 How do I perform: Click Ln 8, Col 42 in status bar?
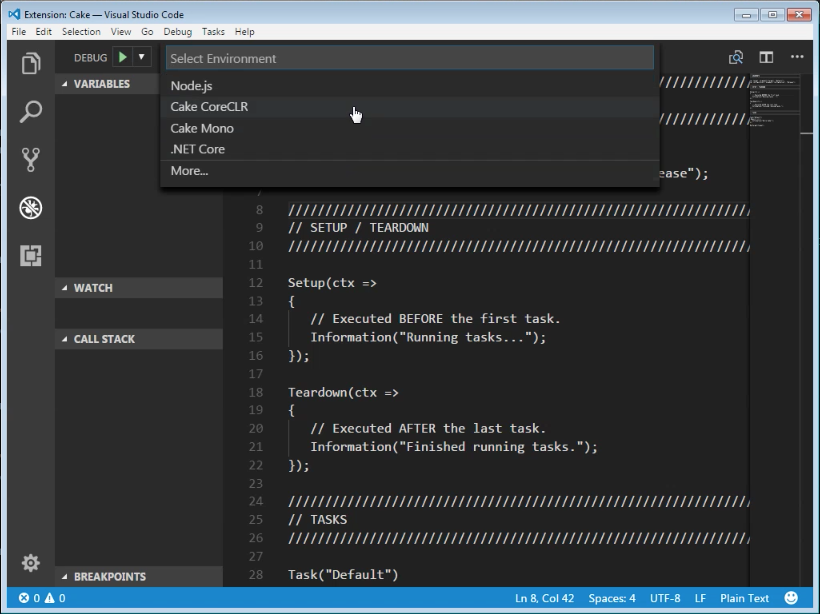(544, 598)
